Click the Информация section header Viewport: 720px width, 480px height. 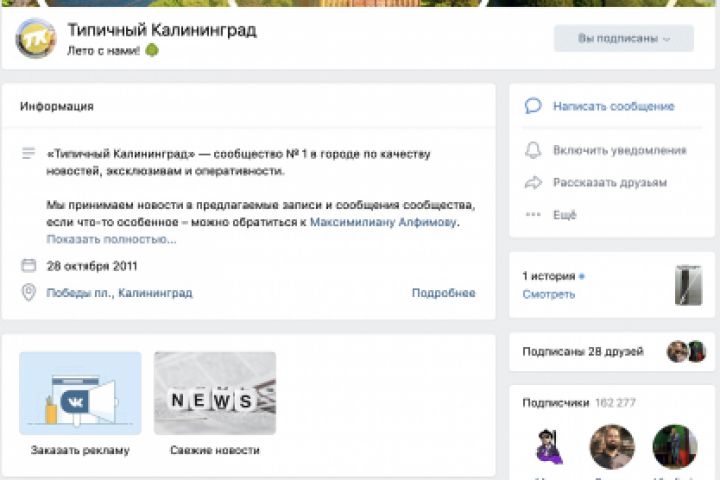point(57,107)
